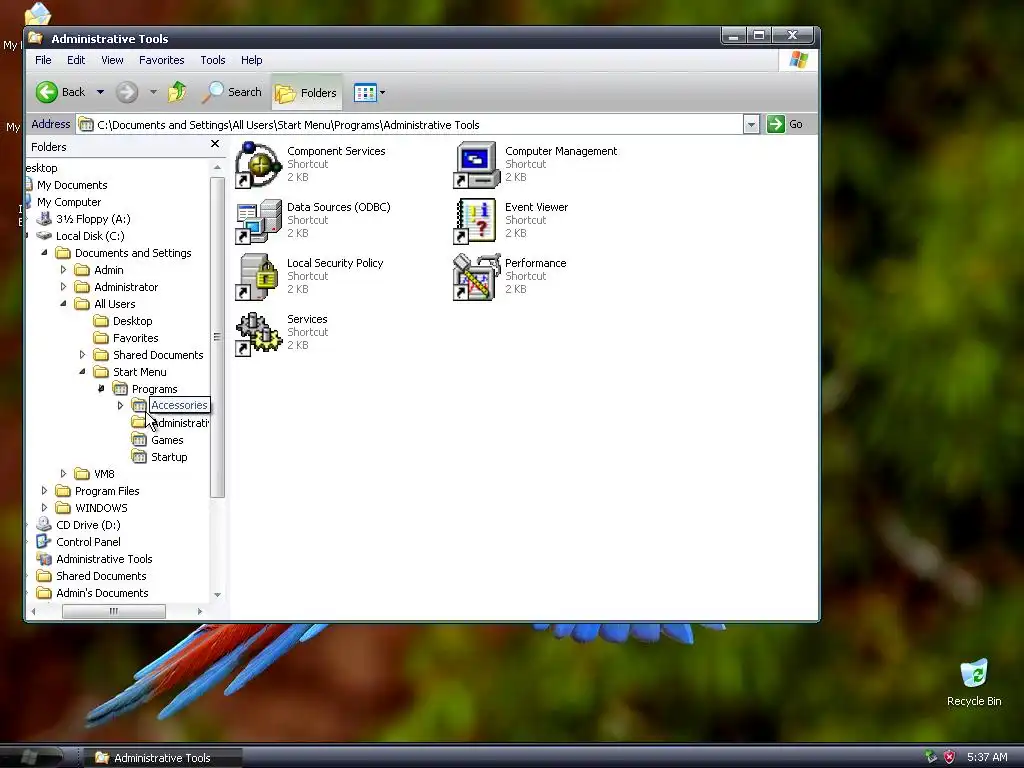This screenshot has height=768, width=1024.
Task: Click folder tree scroll-up arrow
Action: pyautogui.click(x=217, y=168)
